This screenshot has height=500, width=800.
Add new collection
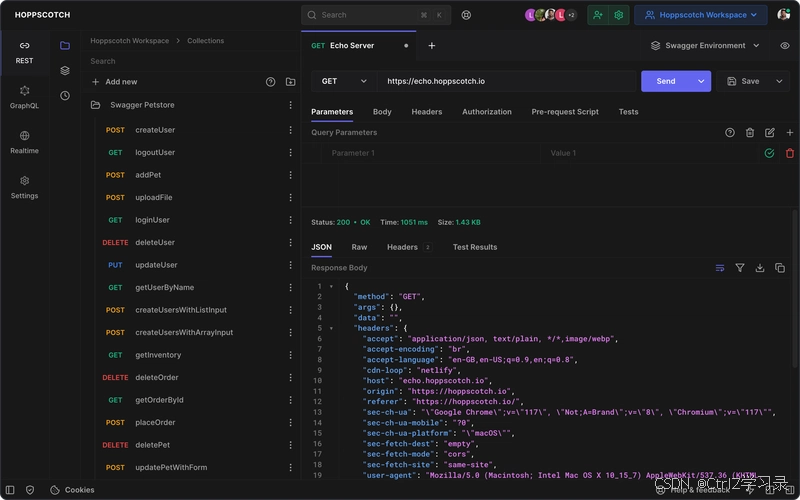(114, 82)
